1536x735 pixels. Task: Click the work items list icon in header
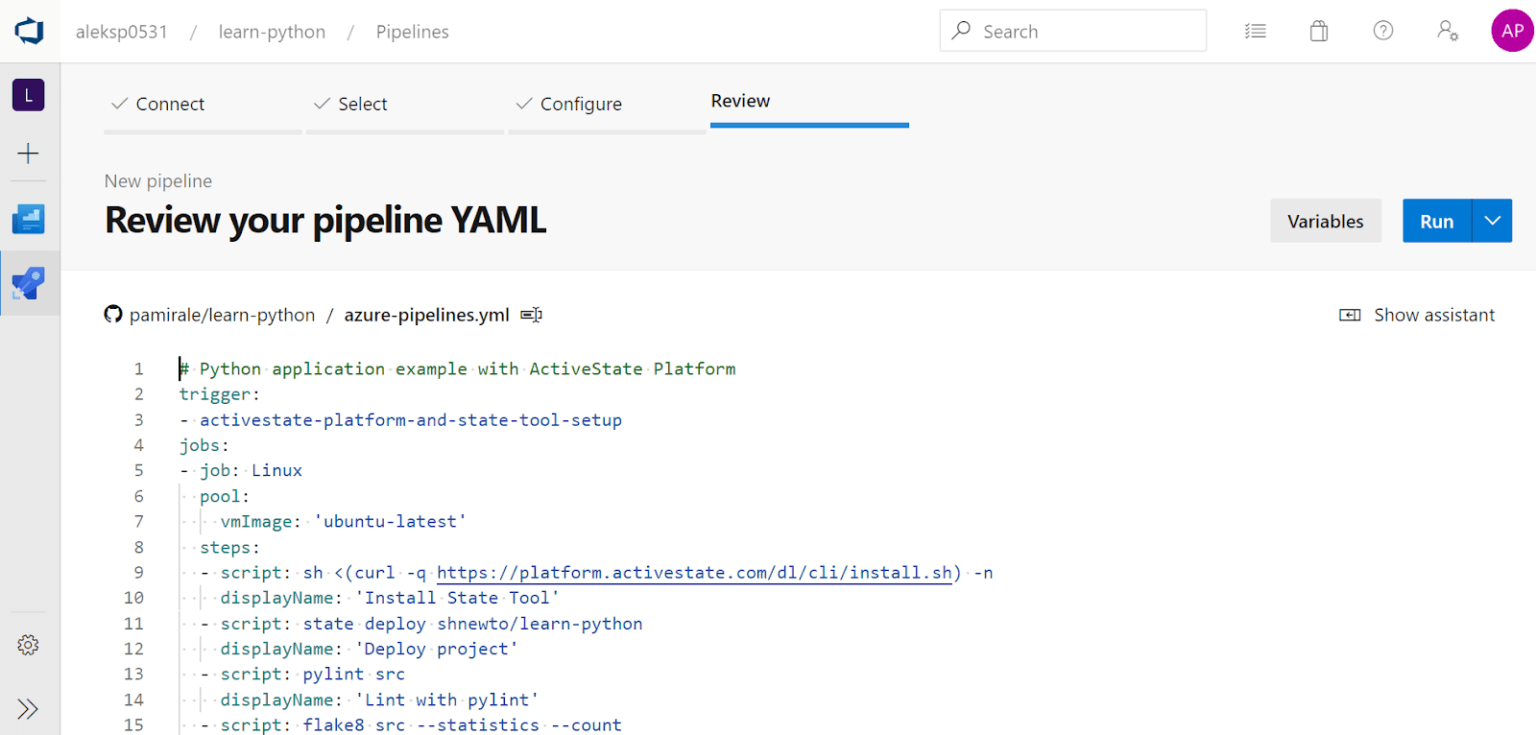(x=1255, y=31)
